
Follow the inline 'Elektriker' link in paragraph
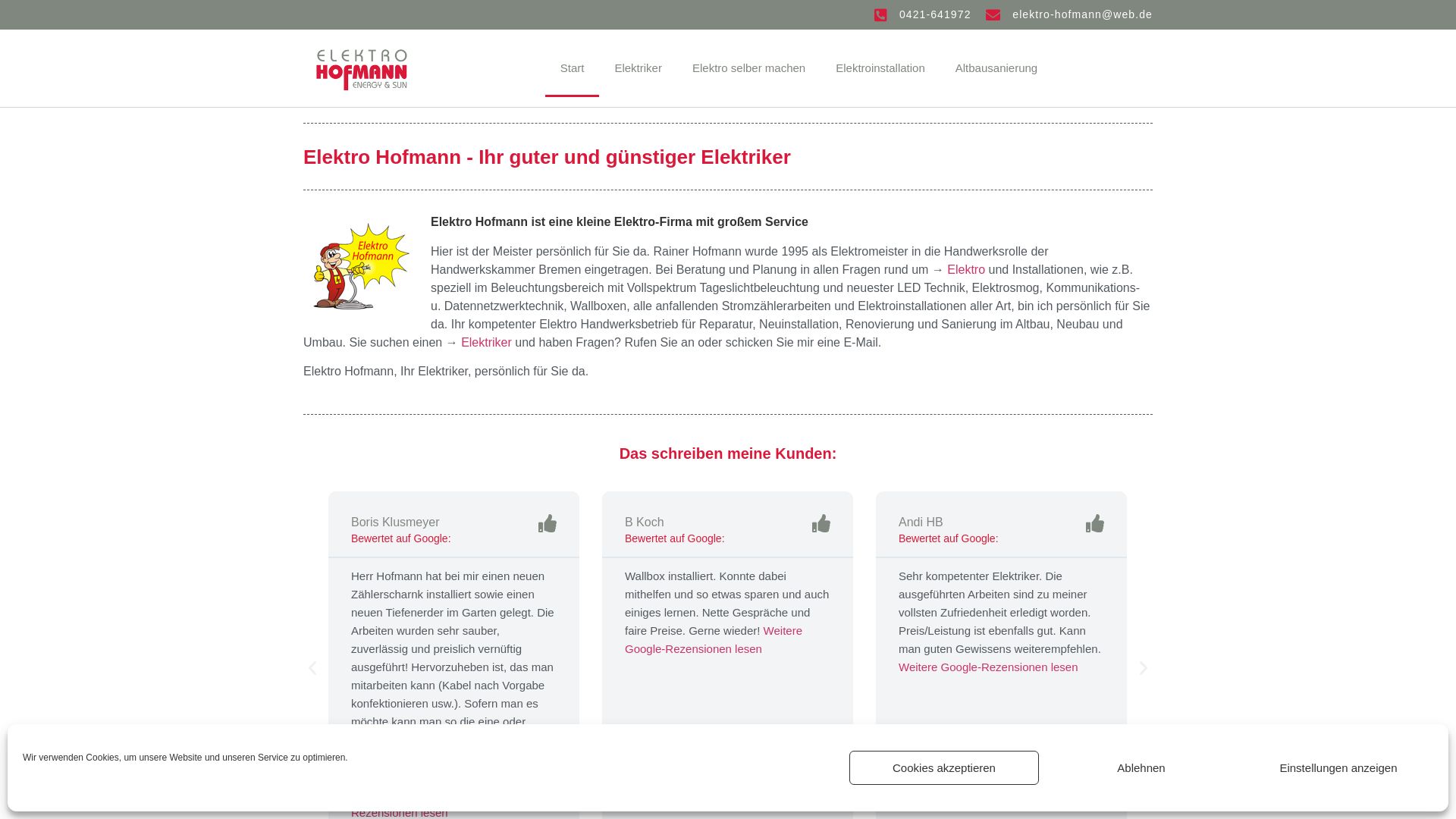point(486,343)
